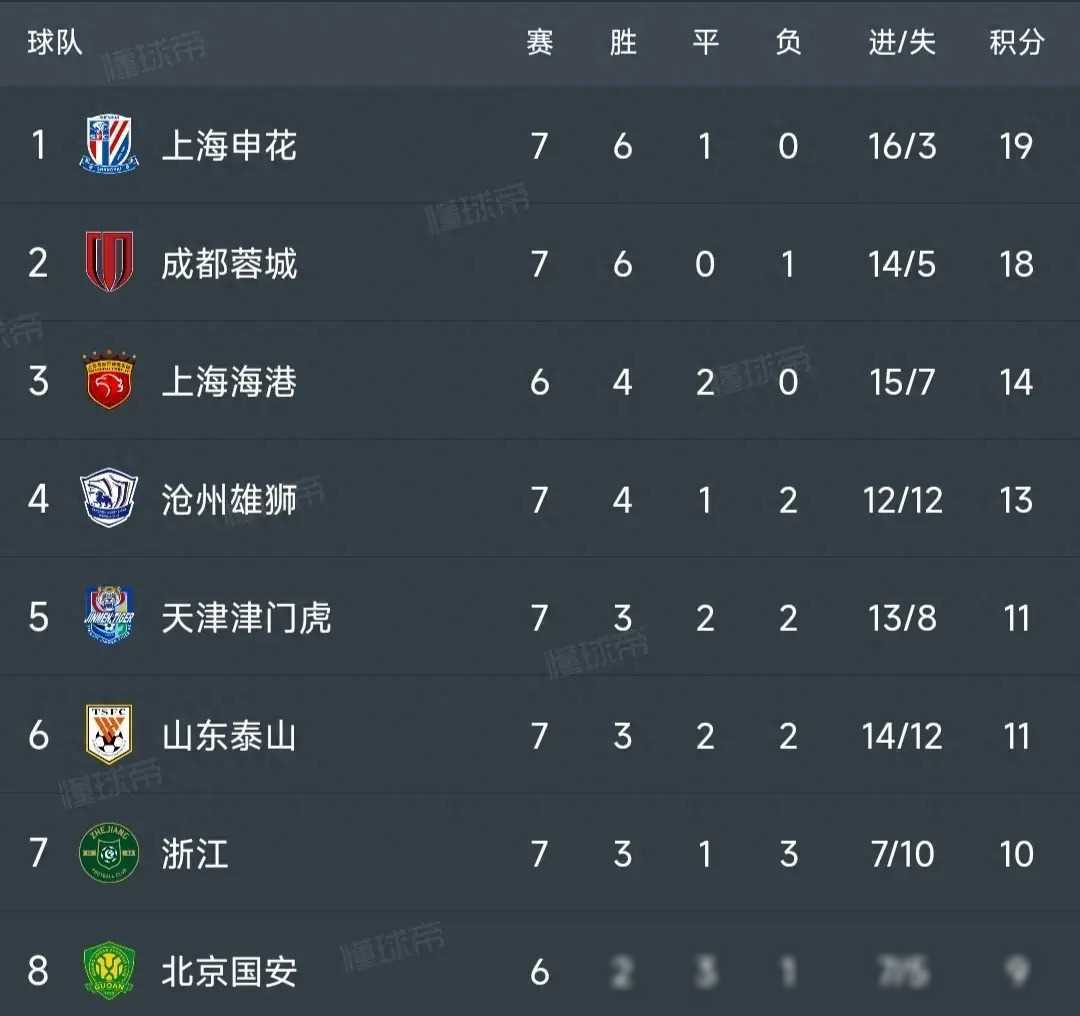This screenshot has height=1016, width=1080.
Task: Click the 进/失 column header
Action: pos(902,42)
